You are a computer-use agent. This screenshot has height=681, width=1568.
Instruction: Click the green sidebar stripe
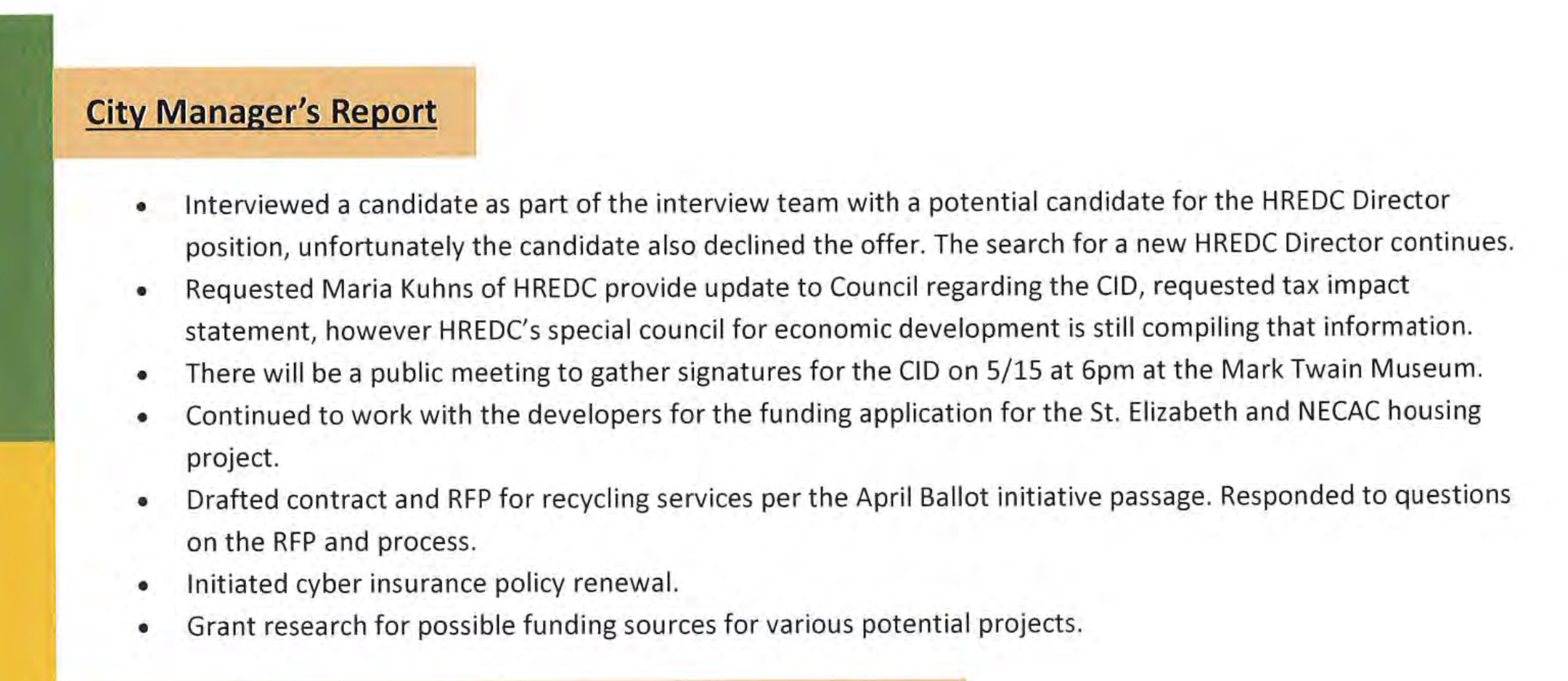click(x=27, y=227)
